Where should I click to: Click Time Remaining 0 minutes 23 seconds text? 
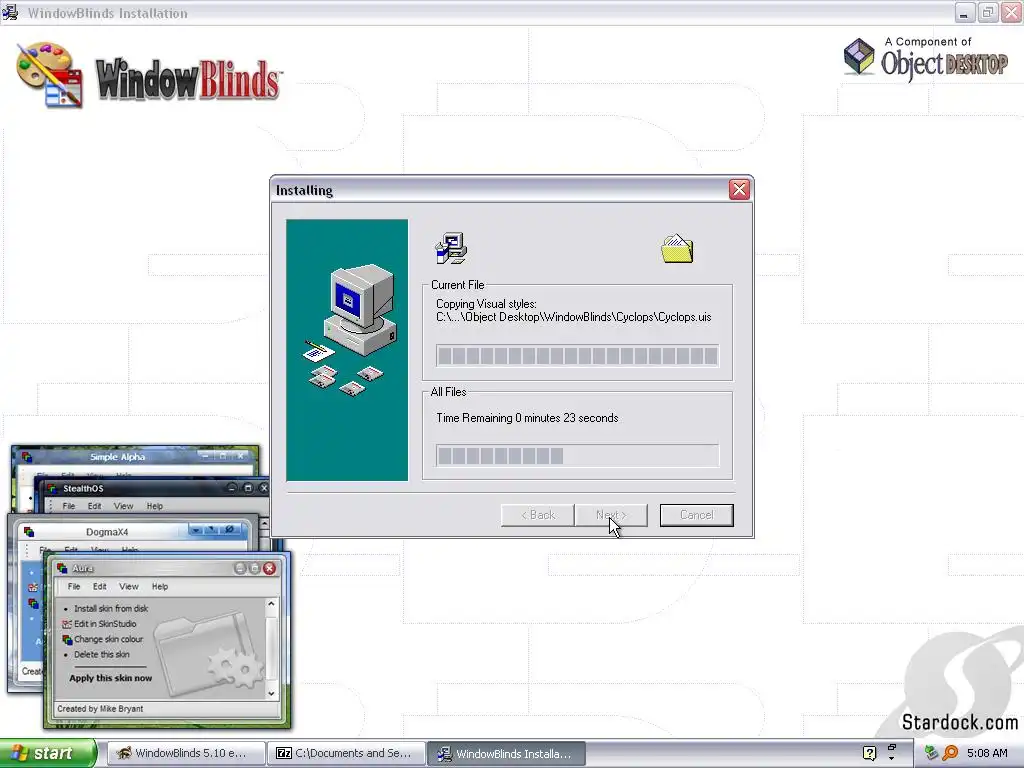pos(527,418)
